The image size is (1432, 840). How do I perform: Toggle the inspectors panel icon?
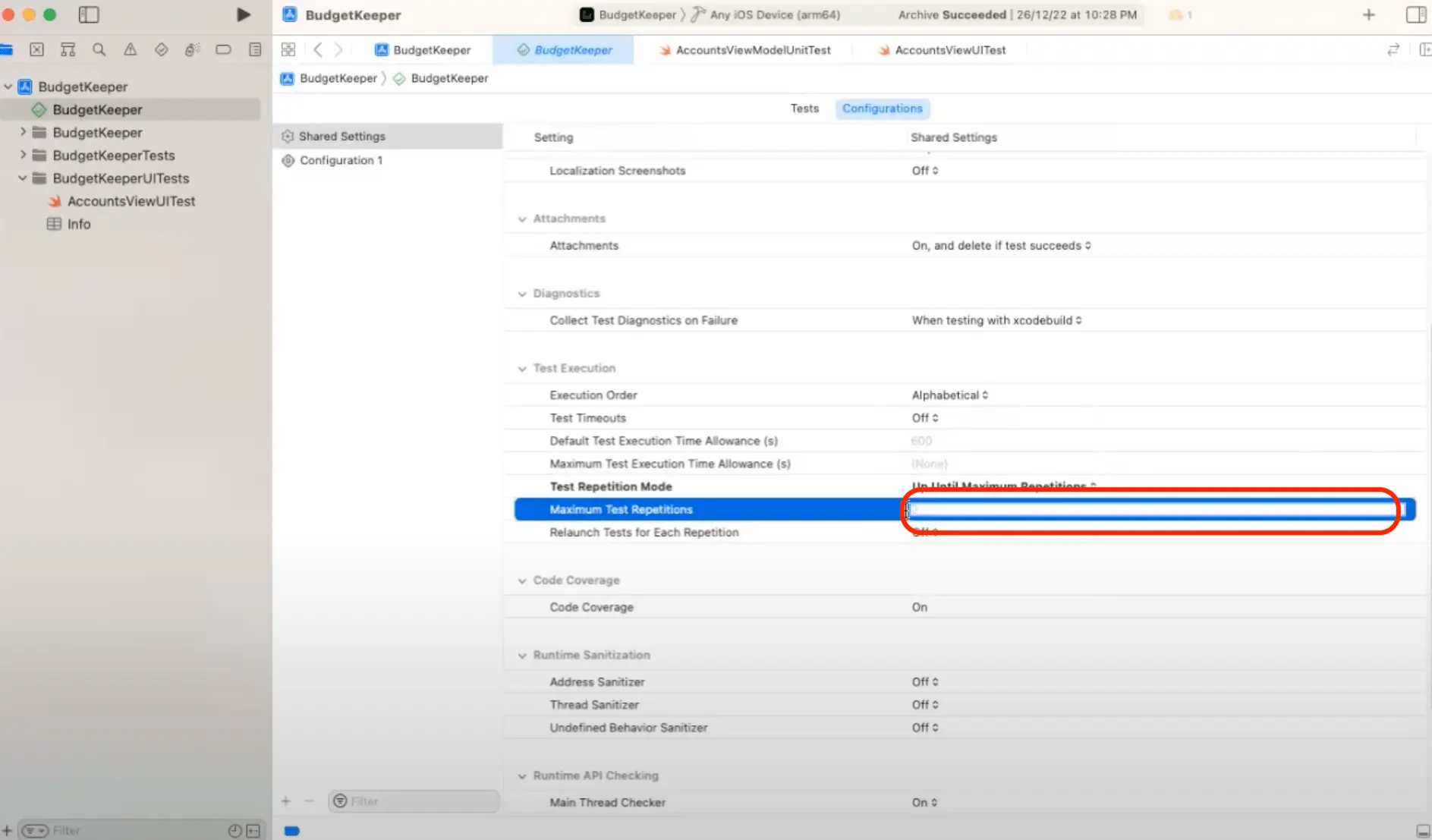click(1415, 14)
